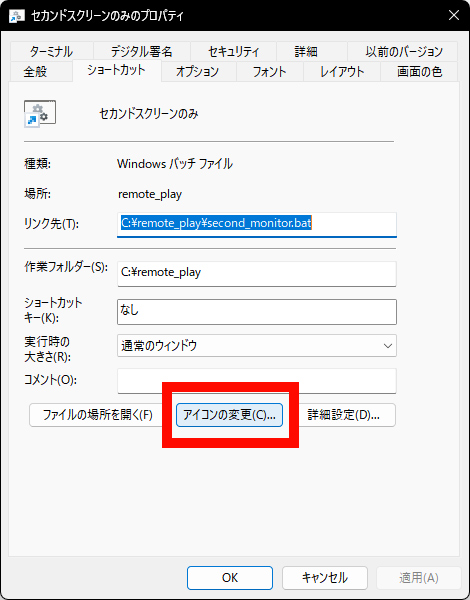470x600 pixels.
Task: Open 詳細設定 advanced settings
Action: pyautogui.click(x=343, y=415)
